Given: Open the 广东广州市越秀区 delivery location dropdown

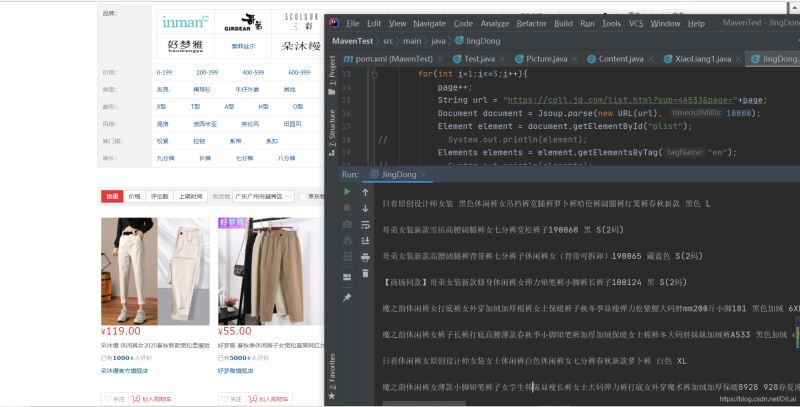Looking at the screenshot, I should 263,196.
